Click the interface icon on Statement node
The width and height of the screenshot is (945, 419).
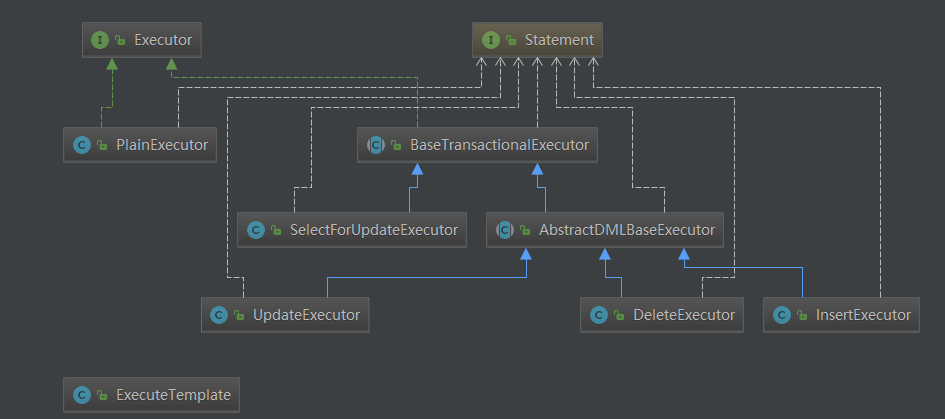click(x=490, y=41)
